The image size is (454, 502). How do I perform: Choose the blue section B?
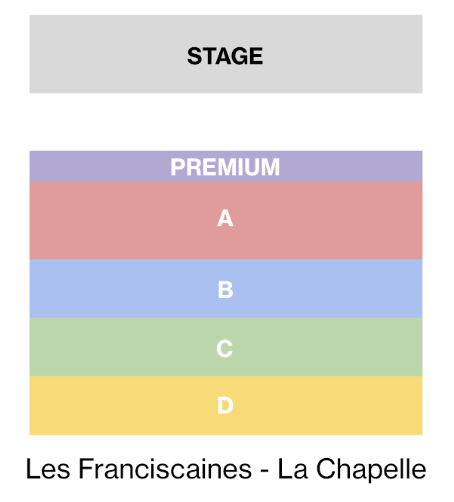pos(226,289)
